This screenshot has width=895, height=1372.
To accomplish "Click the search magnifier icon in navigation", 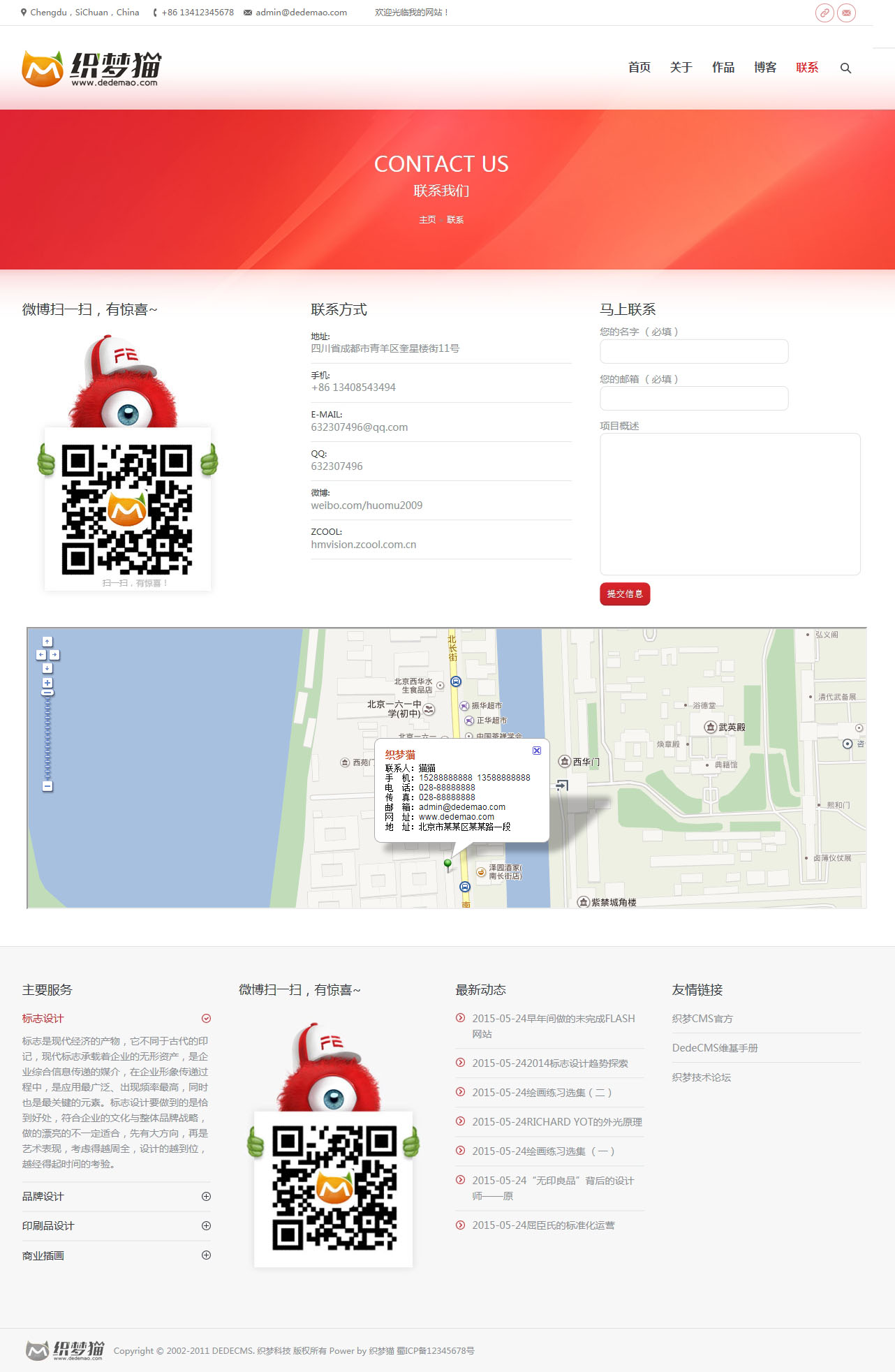I will [845, 68].
